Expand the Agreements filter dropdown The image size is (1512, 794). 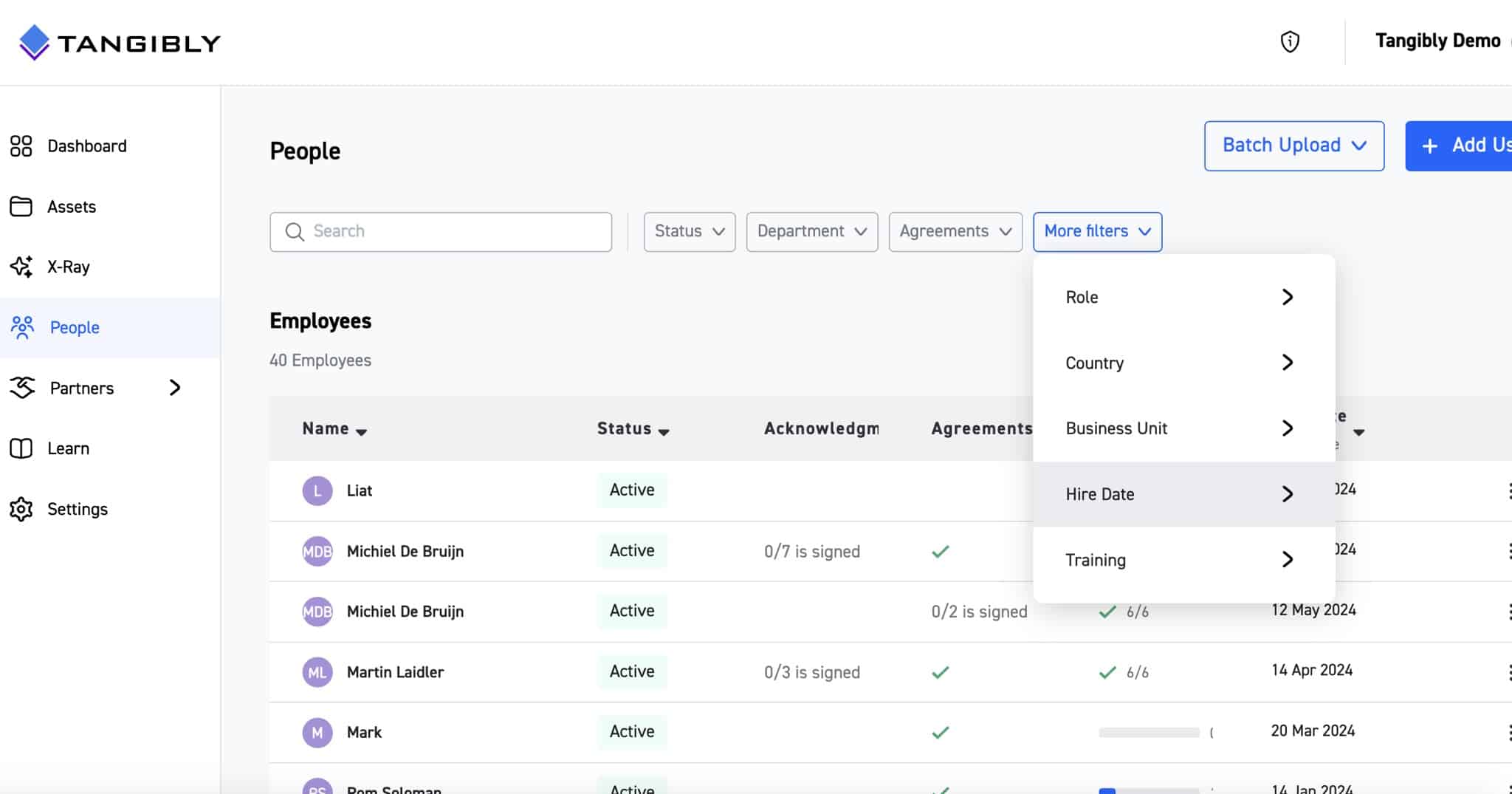pos(955,232)
